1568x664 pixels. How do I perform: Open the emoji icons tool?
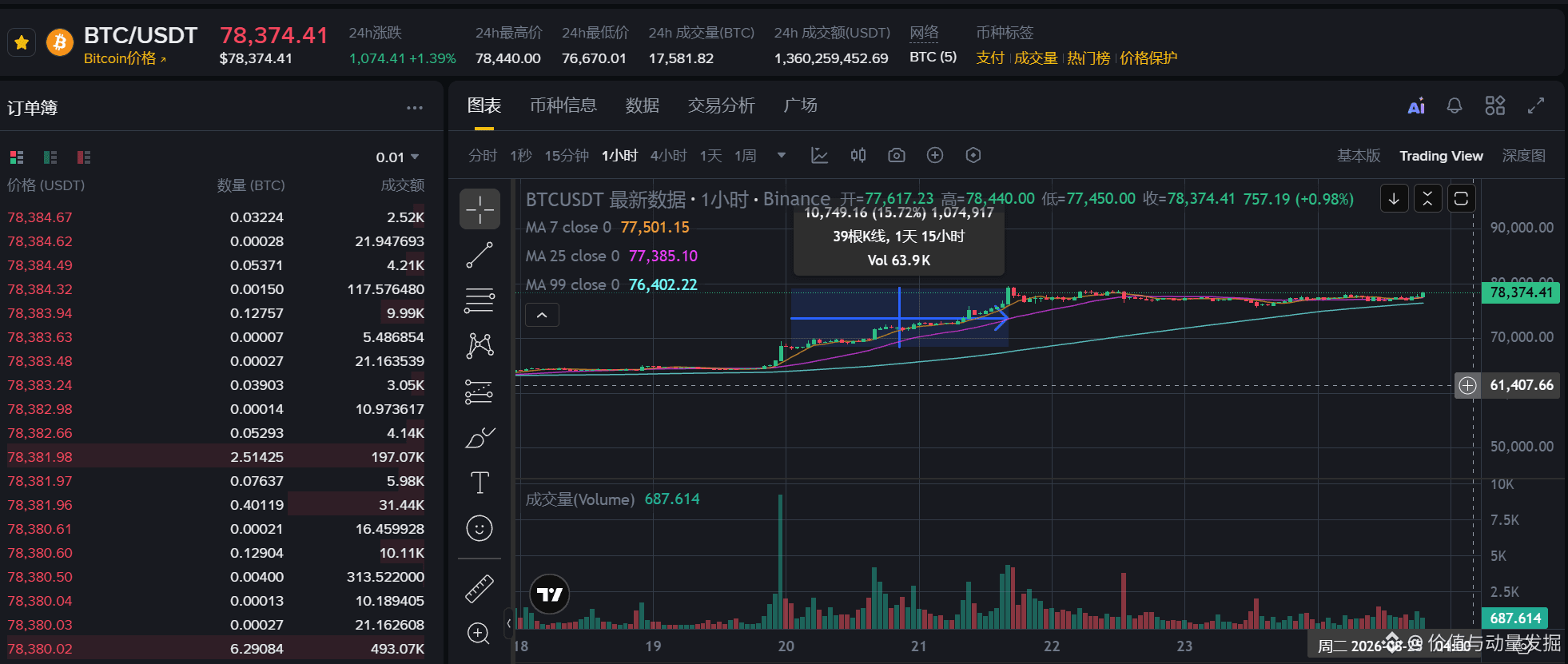480,528
